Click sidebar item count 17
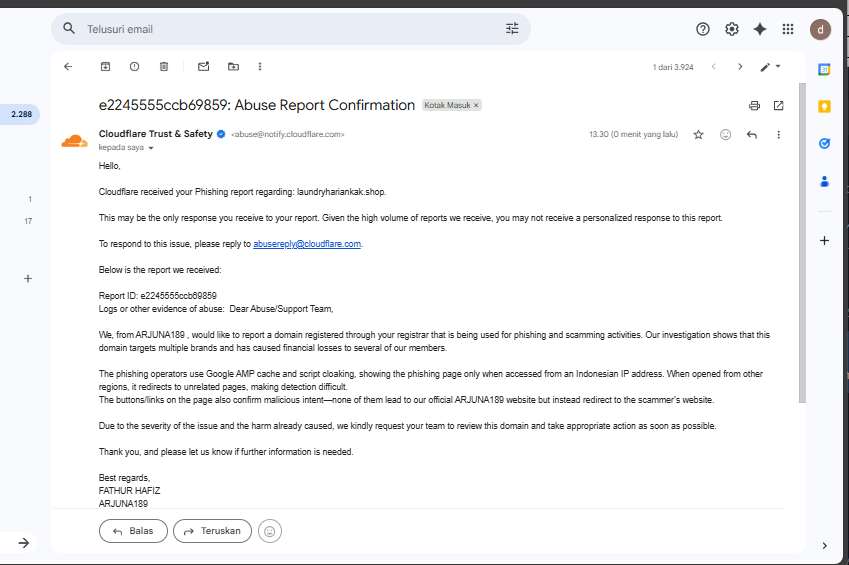 tap(28, 221)
